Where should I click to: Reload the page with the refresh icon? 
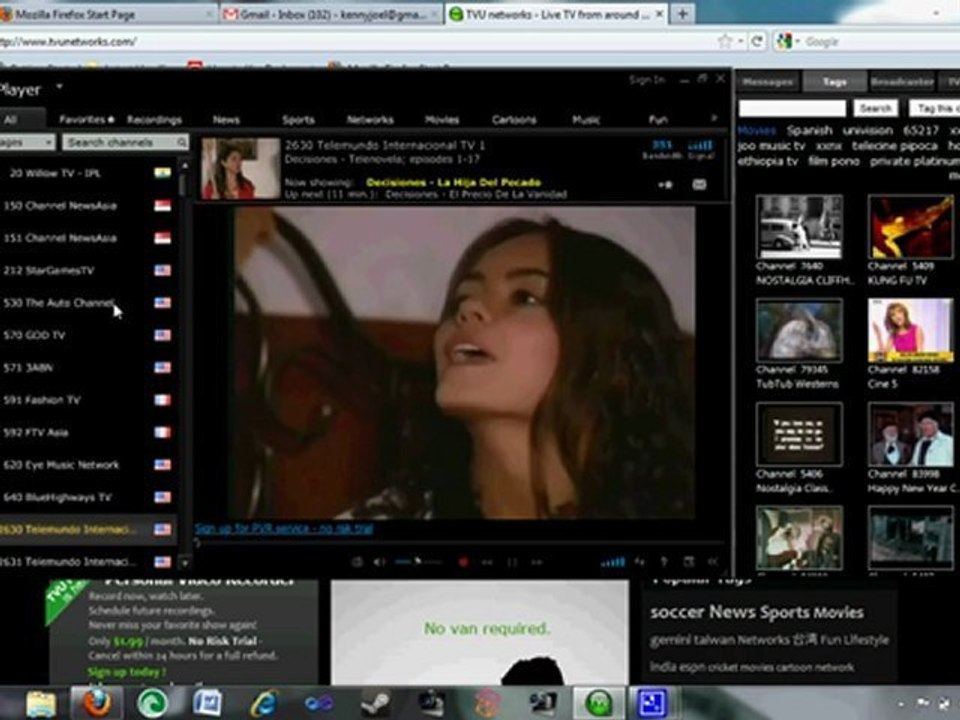coord(757,42)
